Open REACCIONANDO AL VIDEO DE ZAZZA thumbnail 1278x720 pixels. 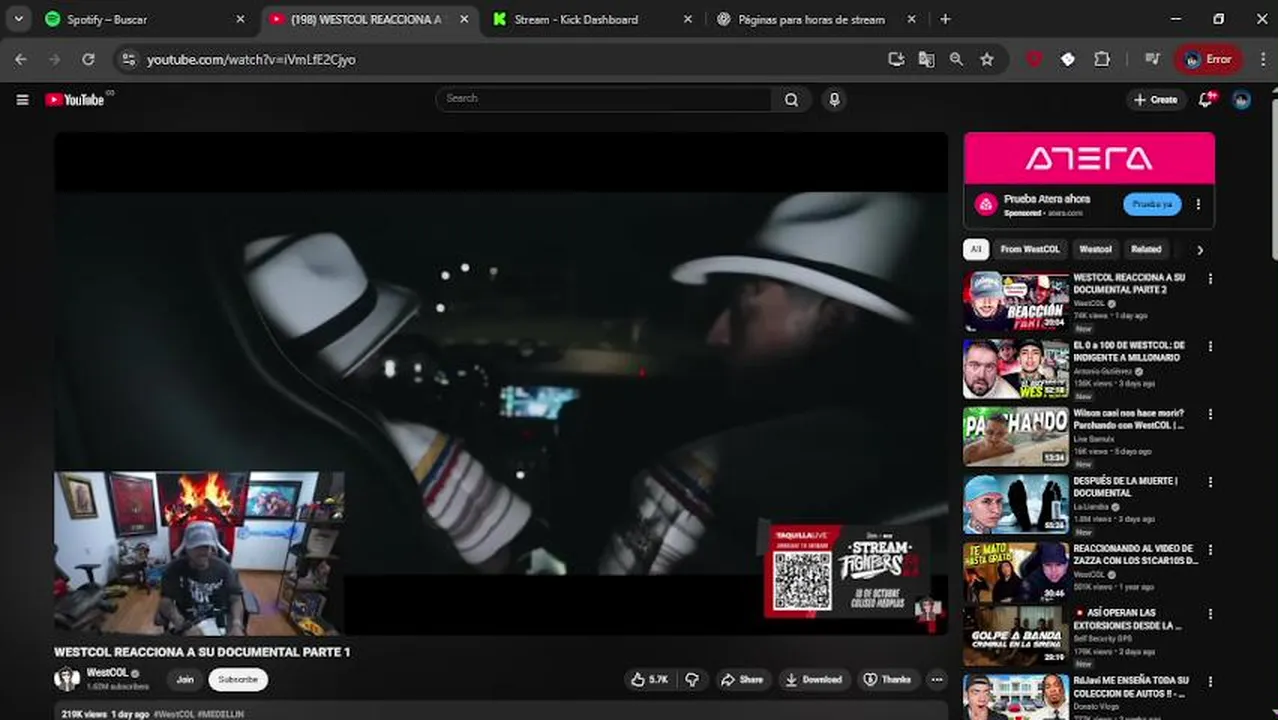(1016, 572)
